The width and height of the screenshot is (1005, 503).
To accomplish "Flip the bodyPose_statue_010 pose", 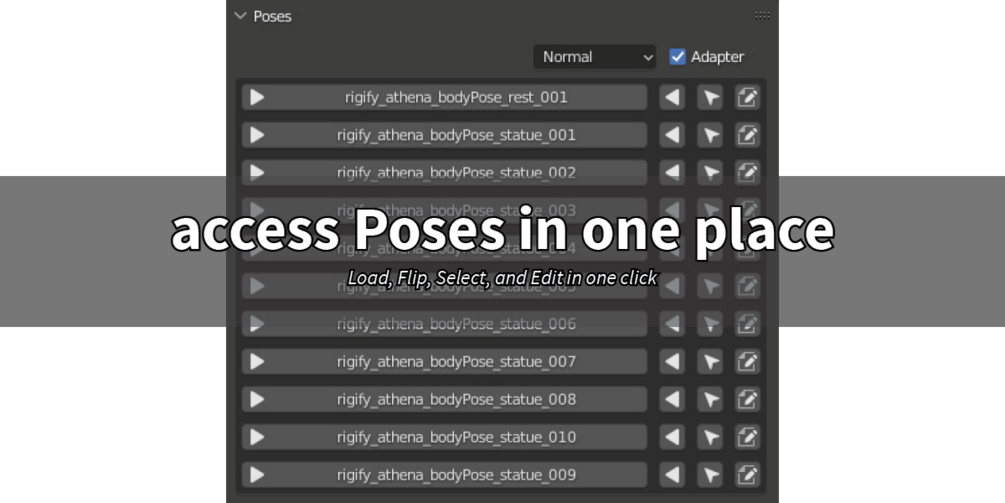I will pos(673,437).
